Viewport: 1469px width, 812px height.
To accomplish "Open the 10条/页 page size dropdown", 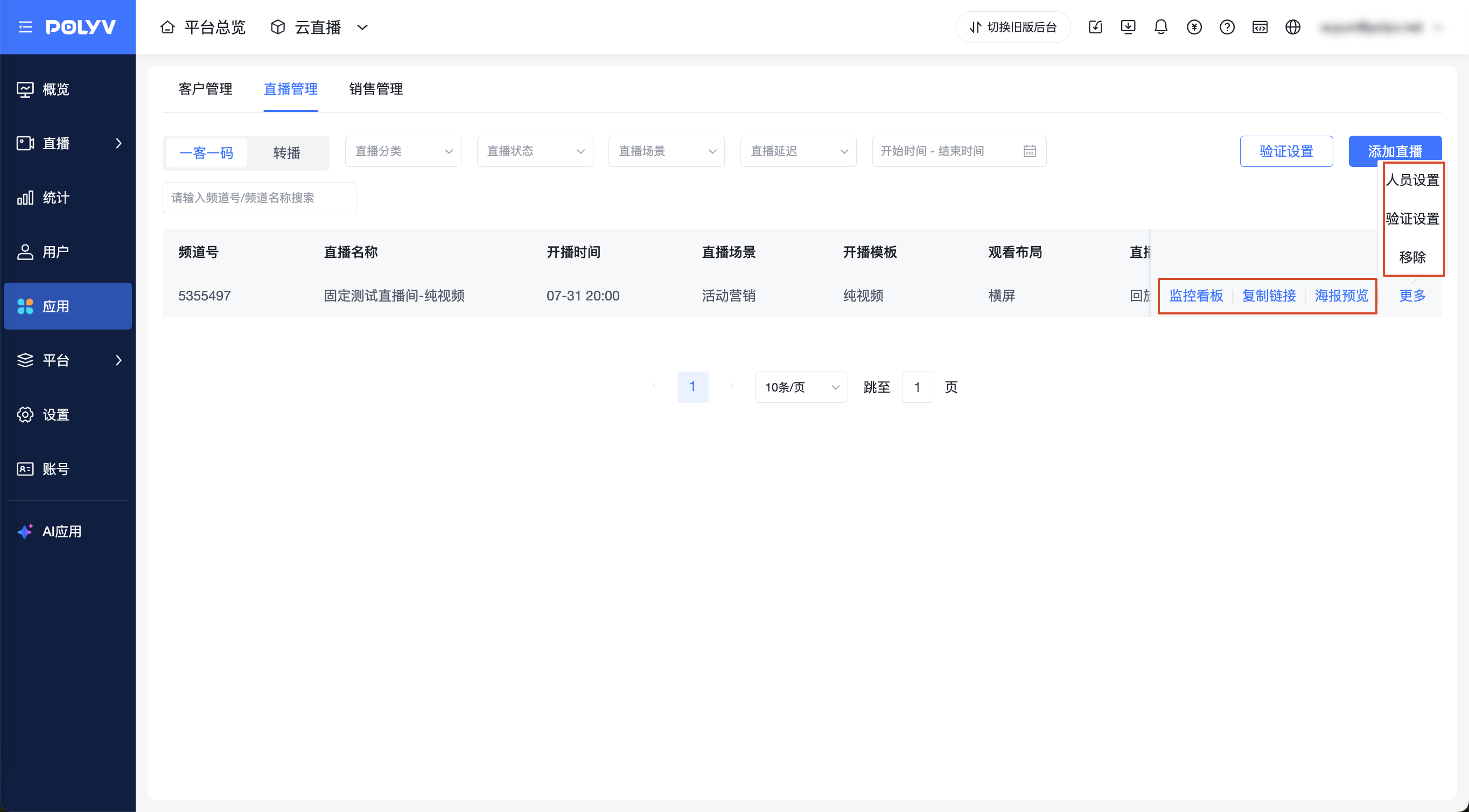I will pos(801,387).
